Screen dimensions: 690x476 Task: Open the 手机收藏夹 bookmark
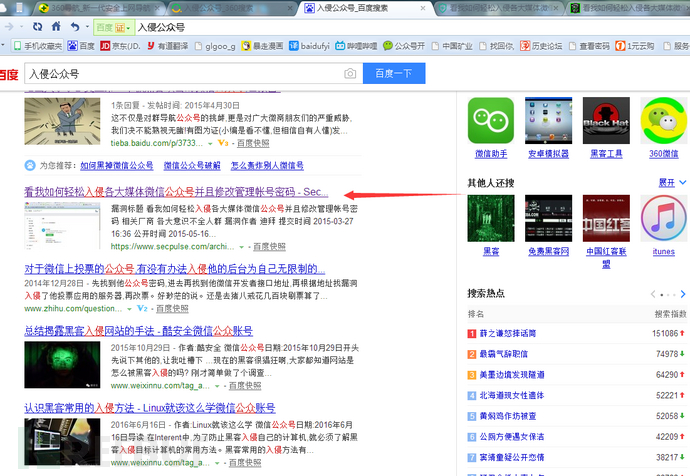pyautogui.click(x=37, y=46)
